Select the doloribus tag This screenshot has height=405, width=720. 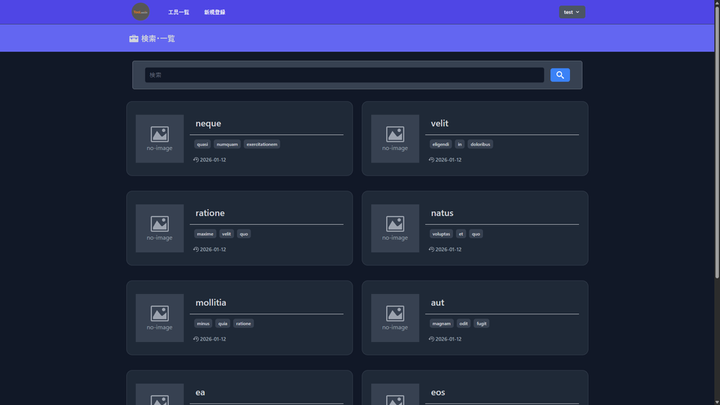(480, 144)
